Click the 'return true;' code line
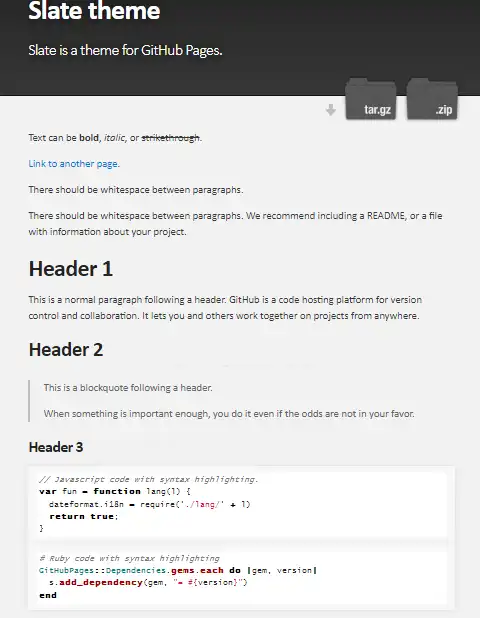The image size is (480, 618). click(84, 516)
